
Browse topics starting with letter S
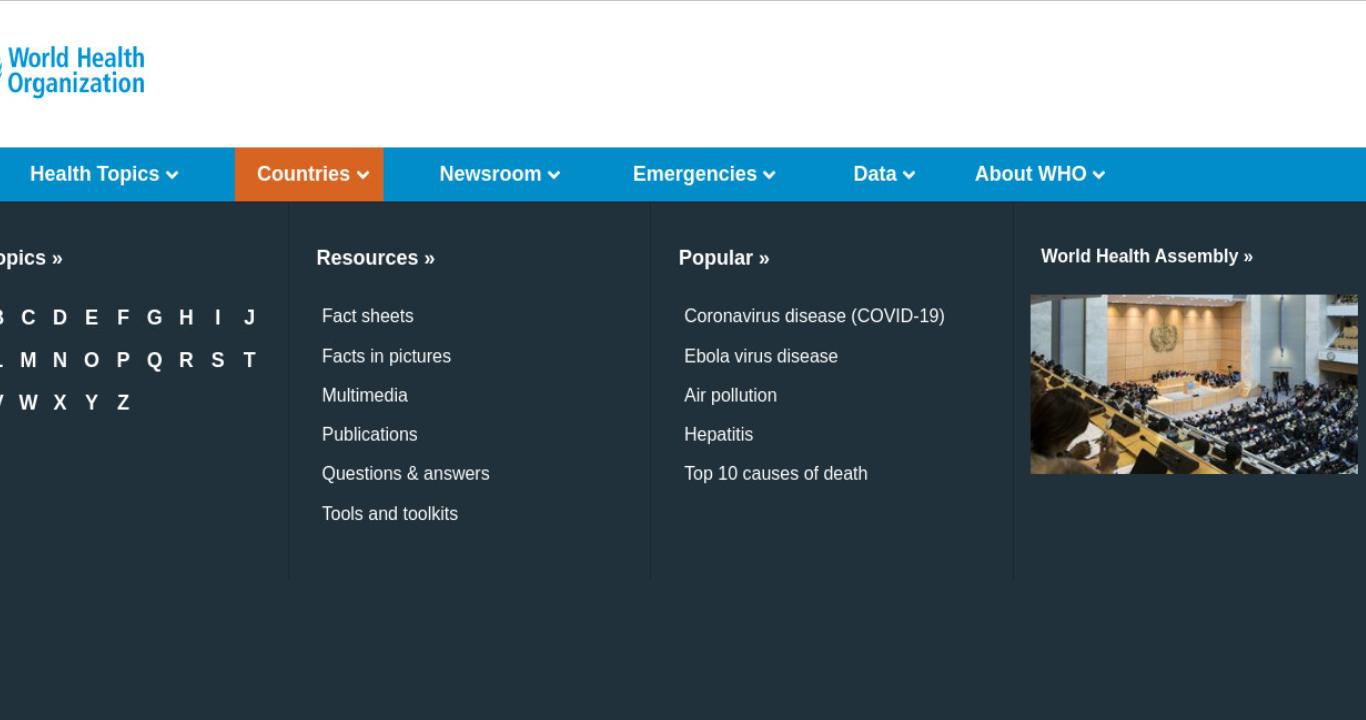click(x=217, y=360)
